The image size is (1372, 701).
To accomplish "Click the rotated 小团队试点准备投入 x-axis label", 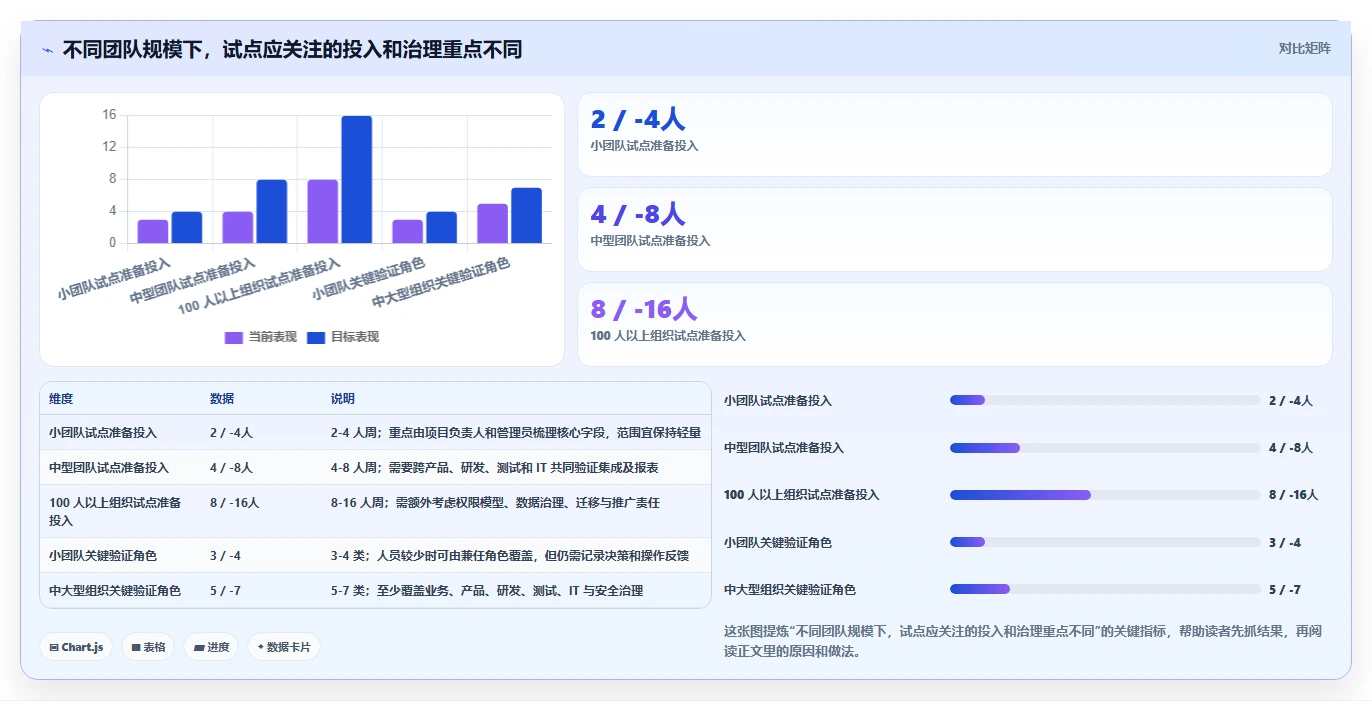I will (113, 278).
